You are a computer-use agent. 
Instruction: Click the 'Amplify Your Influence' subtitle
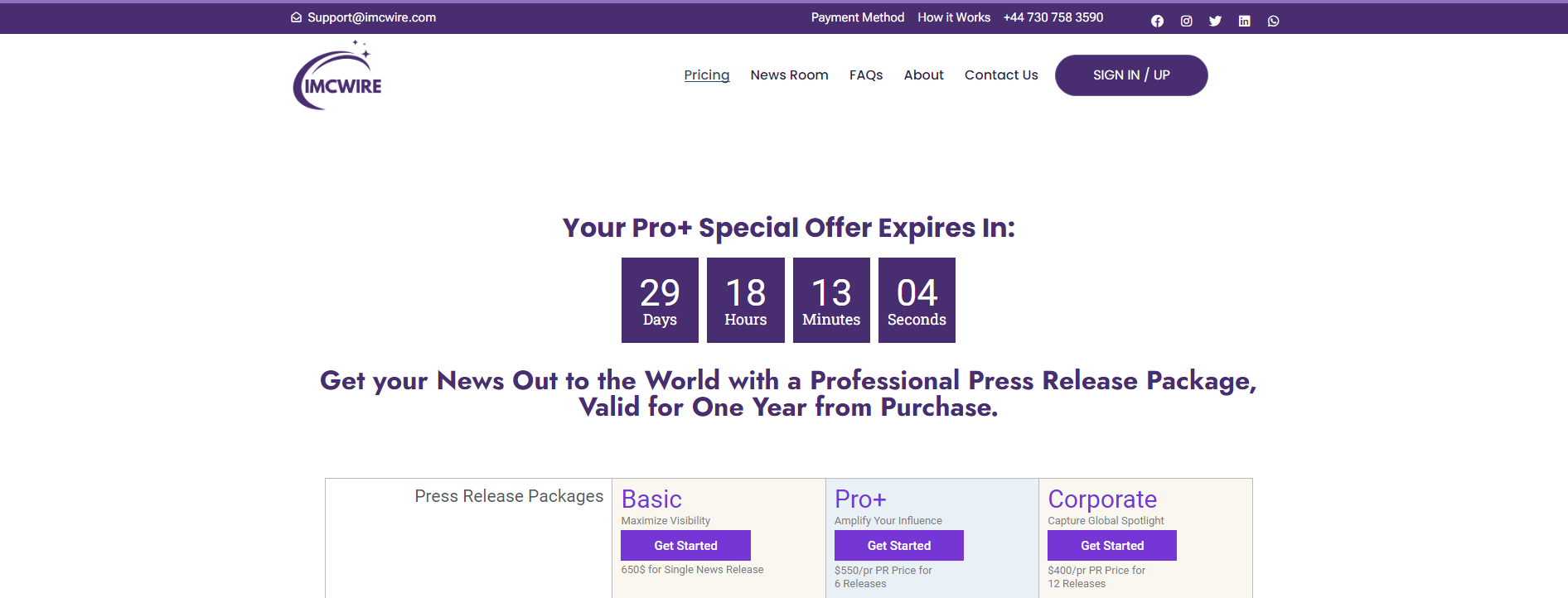pos(888,521)
